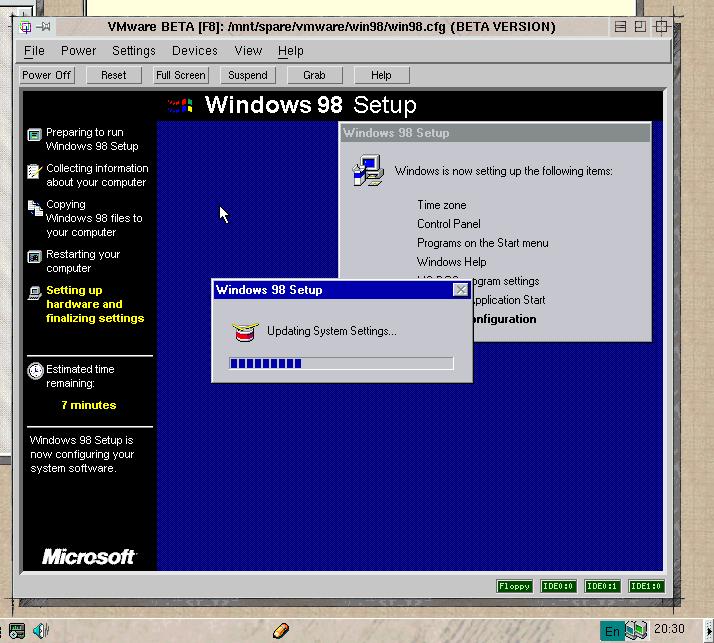Click the Updating System Settings progress bar
The height and width of the screenshot is (643, 714).
click(x=341, y=364)
